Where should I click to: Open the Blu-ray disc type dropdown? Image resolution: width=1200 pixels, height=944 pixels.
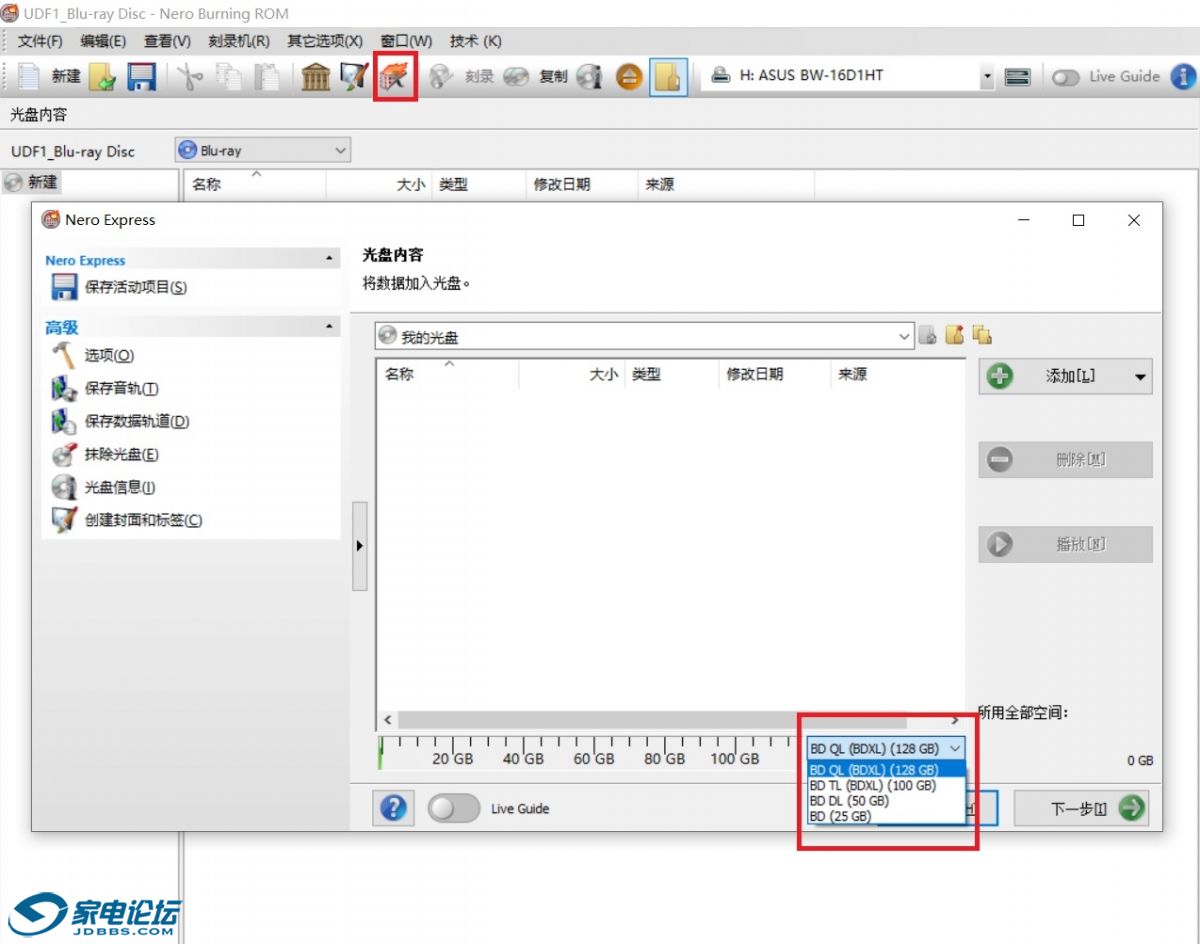(262, 151)
